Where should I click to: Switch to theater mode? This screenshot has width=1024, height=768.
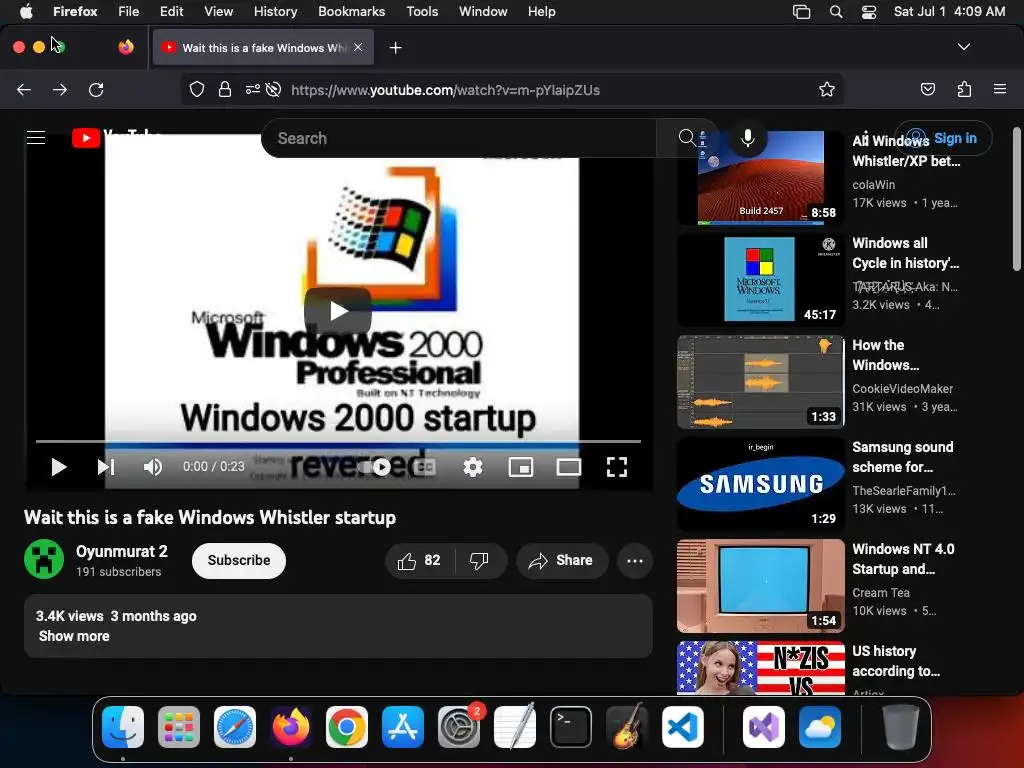pyautogui.click(x=569, y=467)
